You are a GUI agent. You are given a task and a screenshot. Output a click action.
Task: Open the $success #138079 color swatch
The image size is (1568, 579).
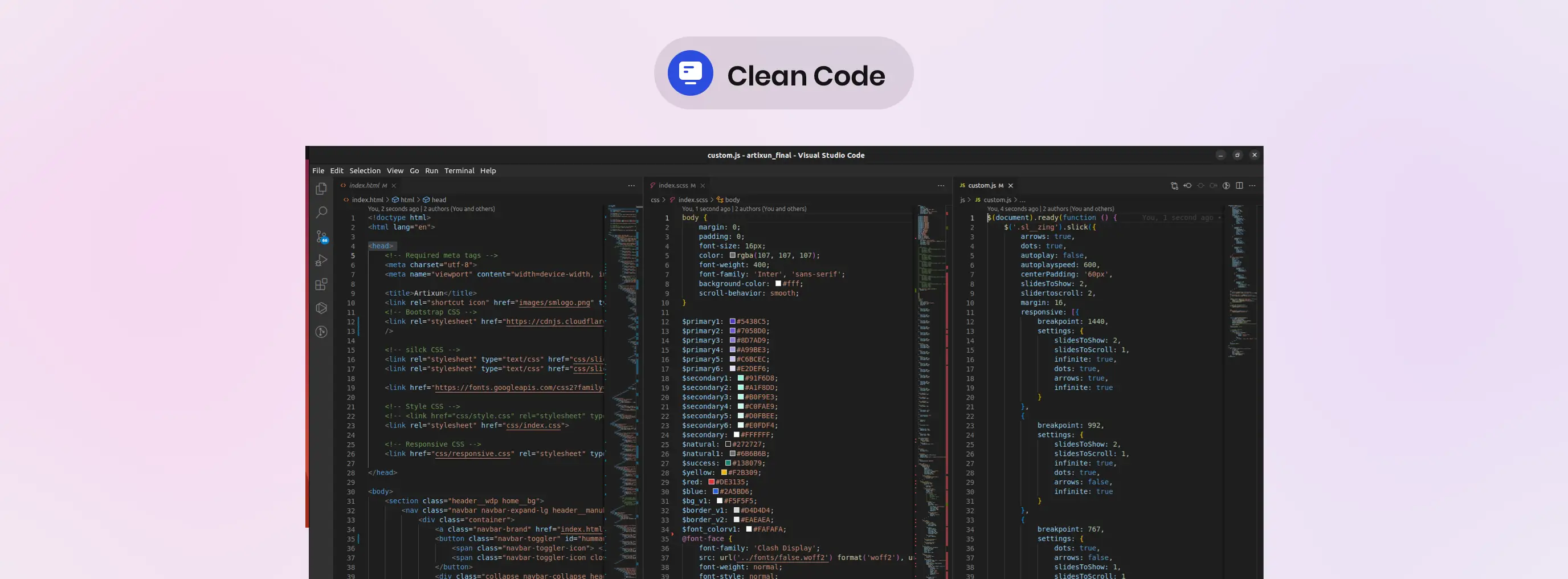(x=728, y=463)
